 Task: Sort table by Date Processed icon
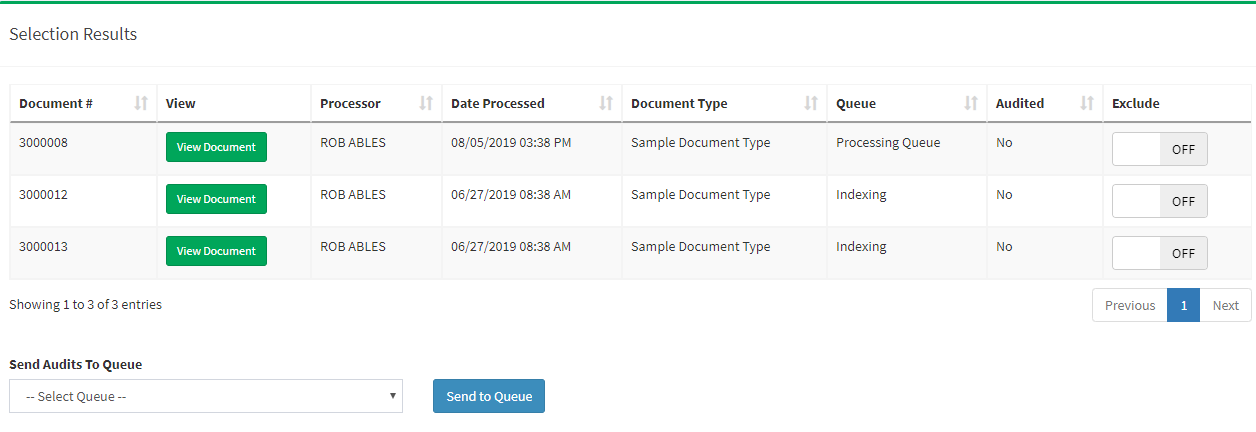click(606, 103)
